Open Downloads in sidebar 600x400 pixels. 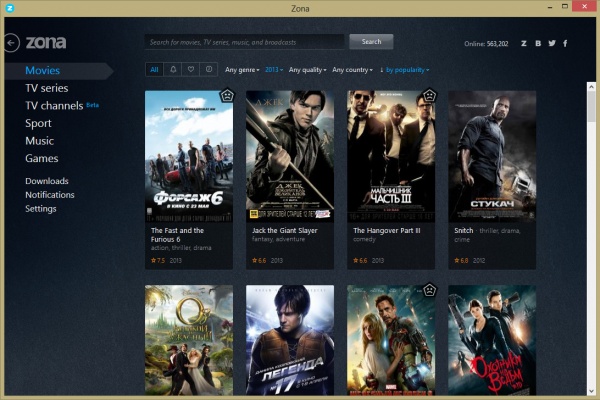pos(47,181)
